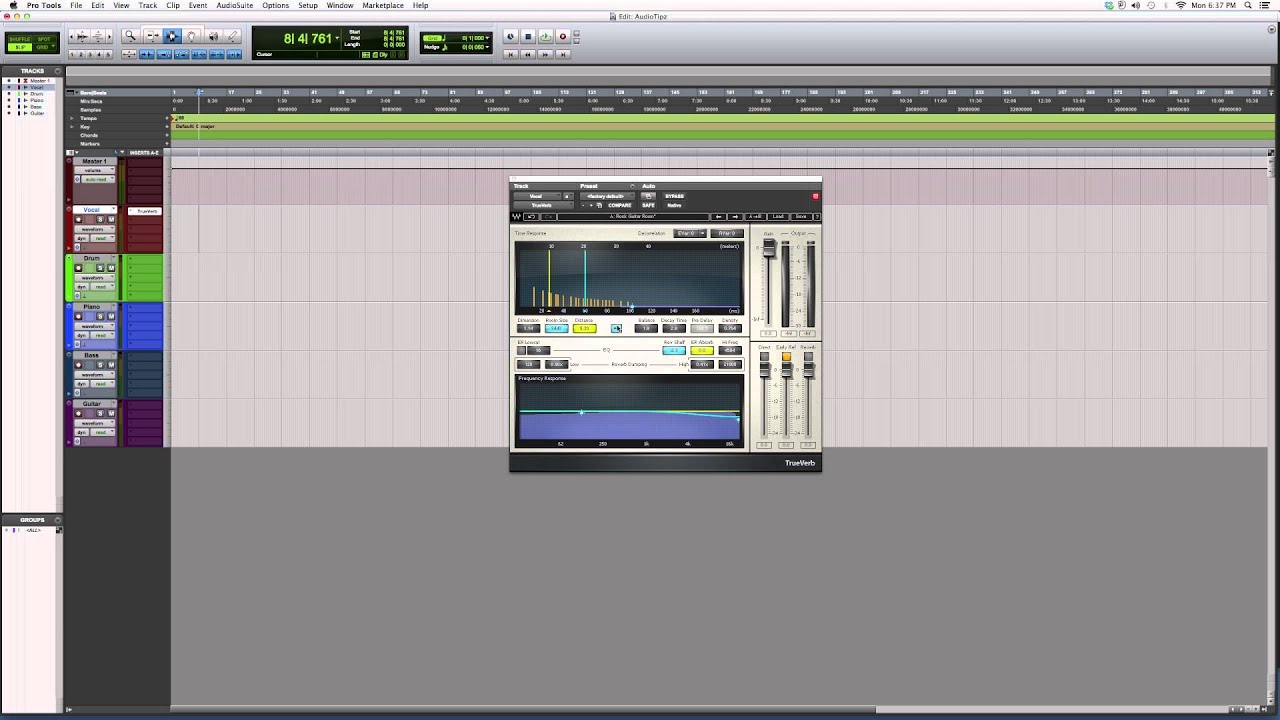Click the Go to End transport button
1280x720 pixels.
tap(563, 54)
